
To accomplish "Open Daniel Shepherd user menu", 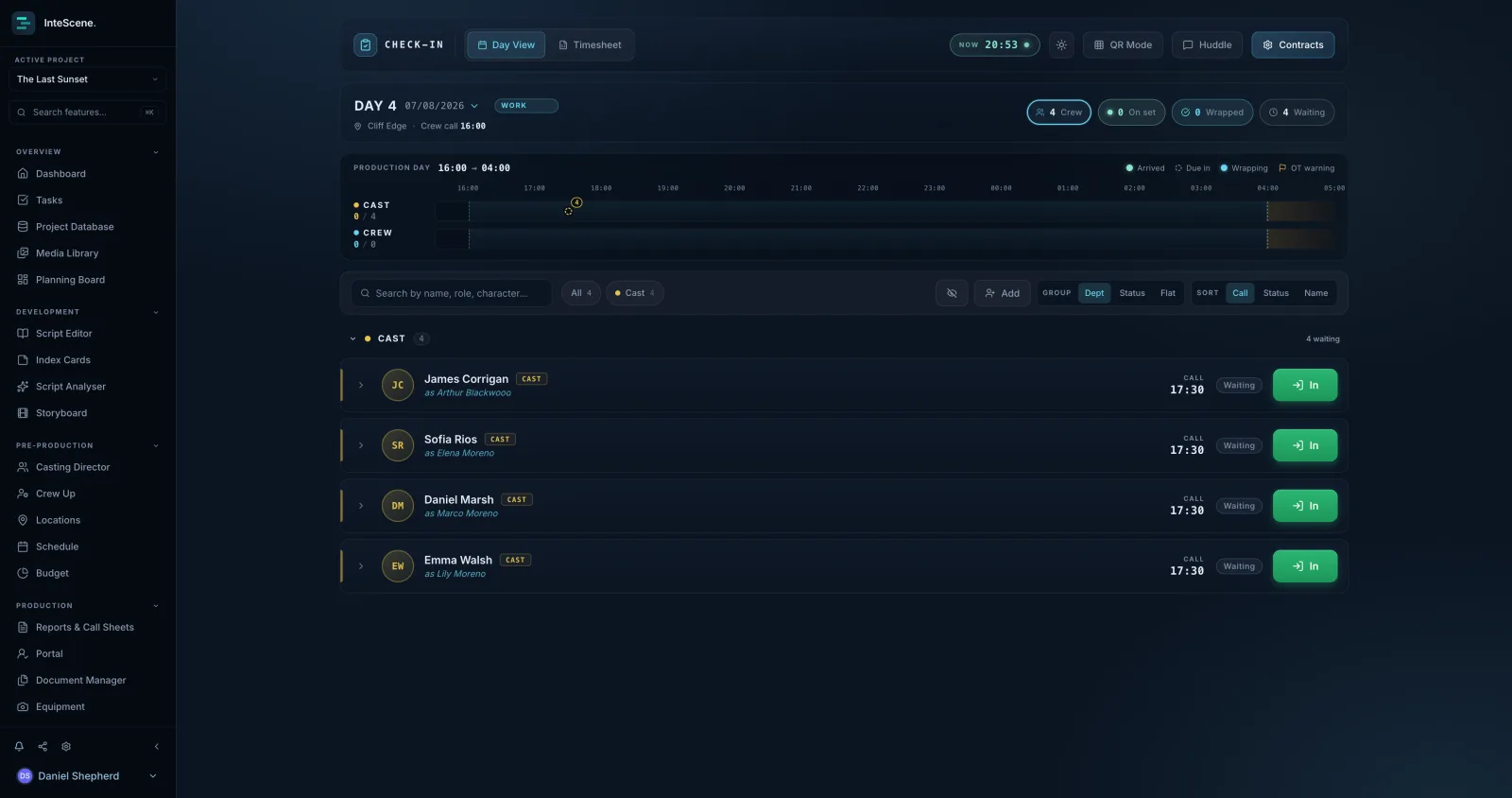I will (x=88, y=776).
